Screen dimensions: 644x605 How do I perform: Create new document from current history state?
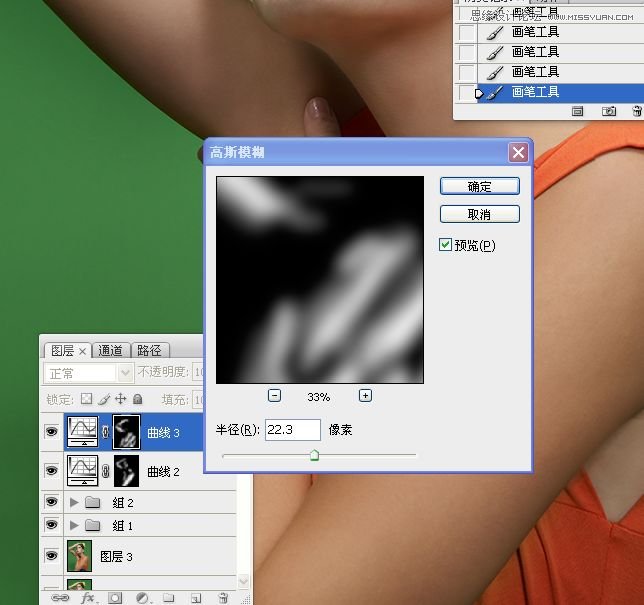click(577, 111)
